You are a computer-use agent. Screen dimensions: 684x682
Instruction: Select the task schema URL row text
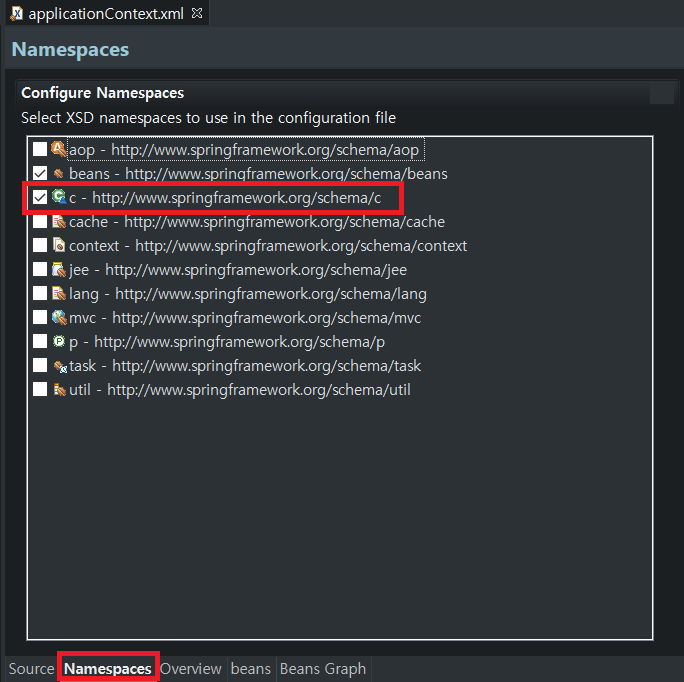click(x=245, y=366)
